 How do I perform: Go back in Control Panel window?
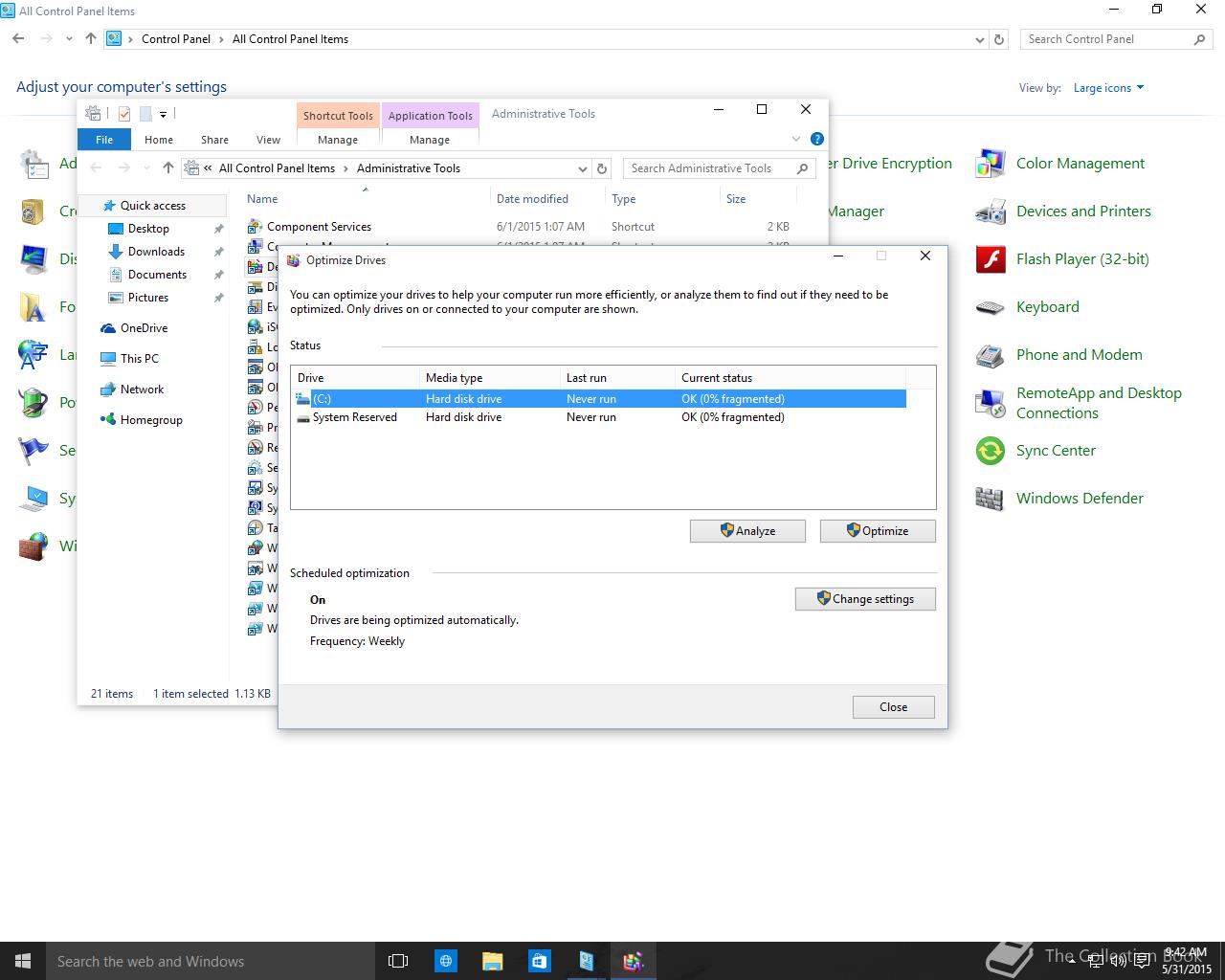(18, 39)
